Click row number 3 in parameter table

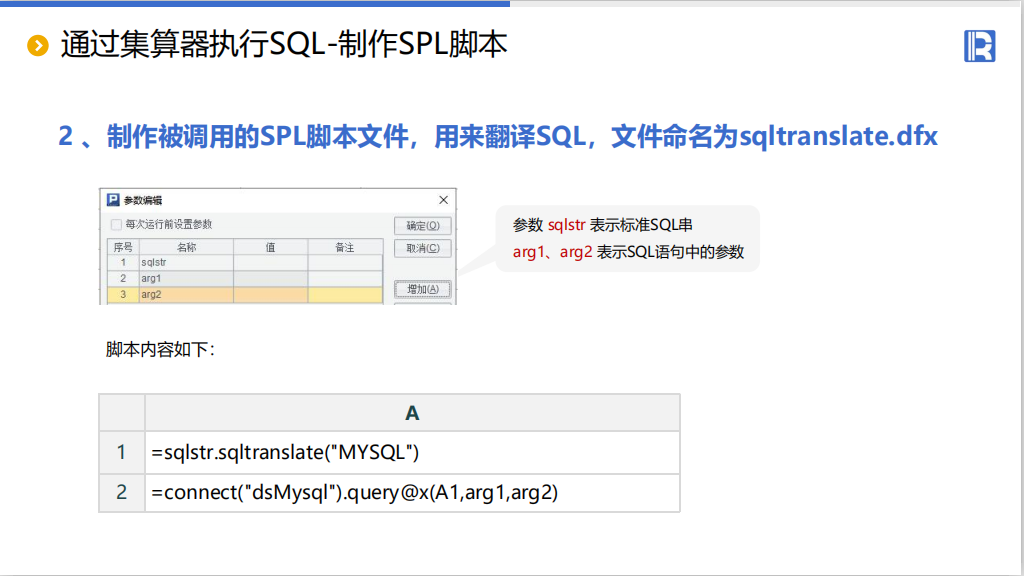pyautogui.click(x=123, y=295)
